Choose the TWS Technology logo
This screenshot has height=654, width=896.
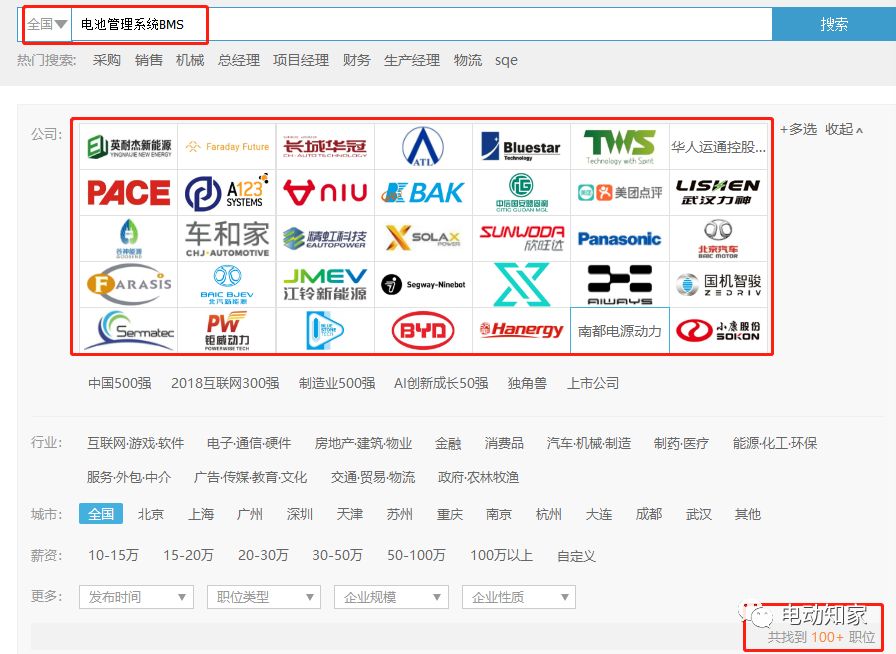(620, 146)
